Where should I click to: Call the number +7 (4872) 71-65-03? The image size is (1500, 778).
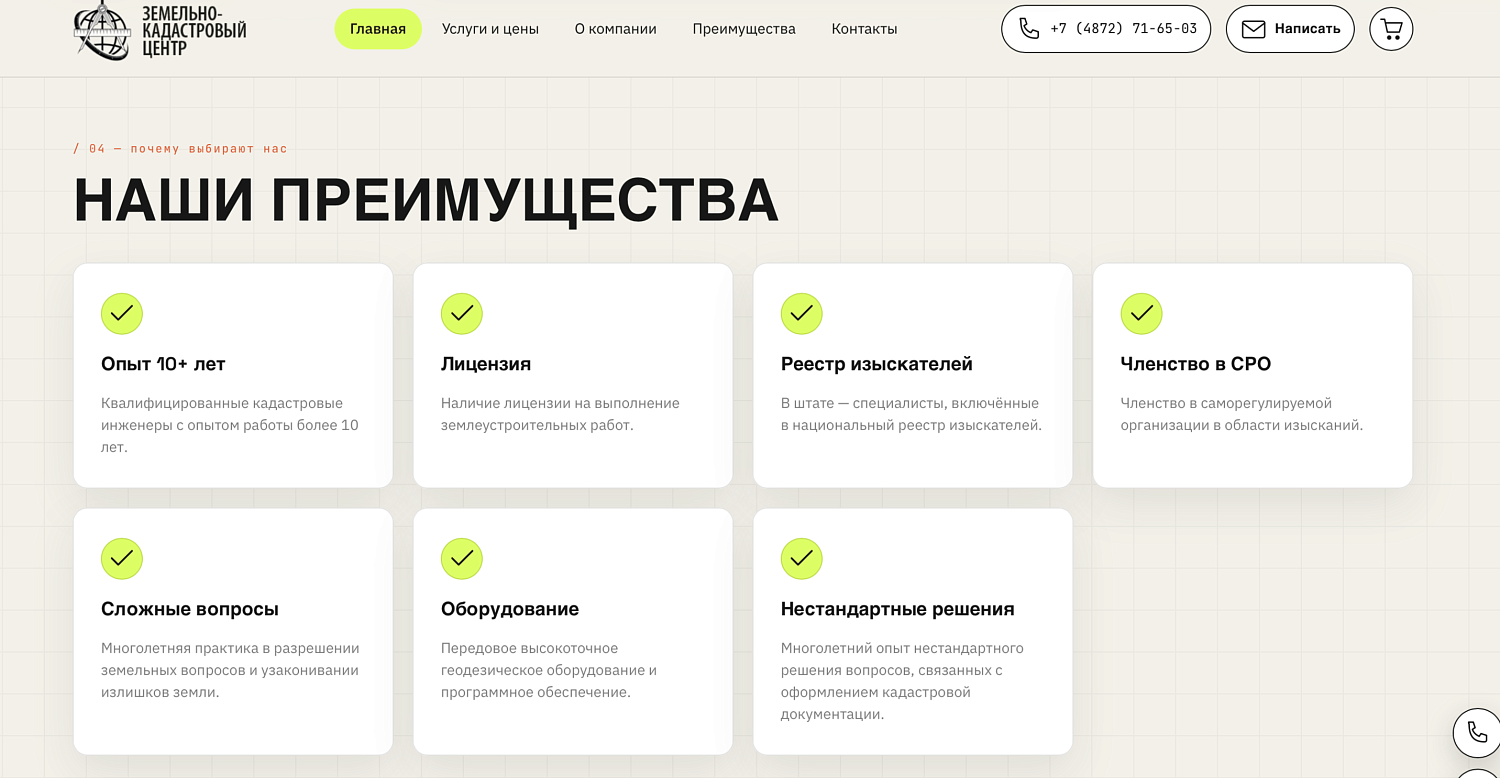(x=1106, y=29)
